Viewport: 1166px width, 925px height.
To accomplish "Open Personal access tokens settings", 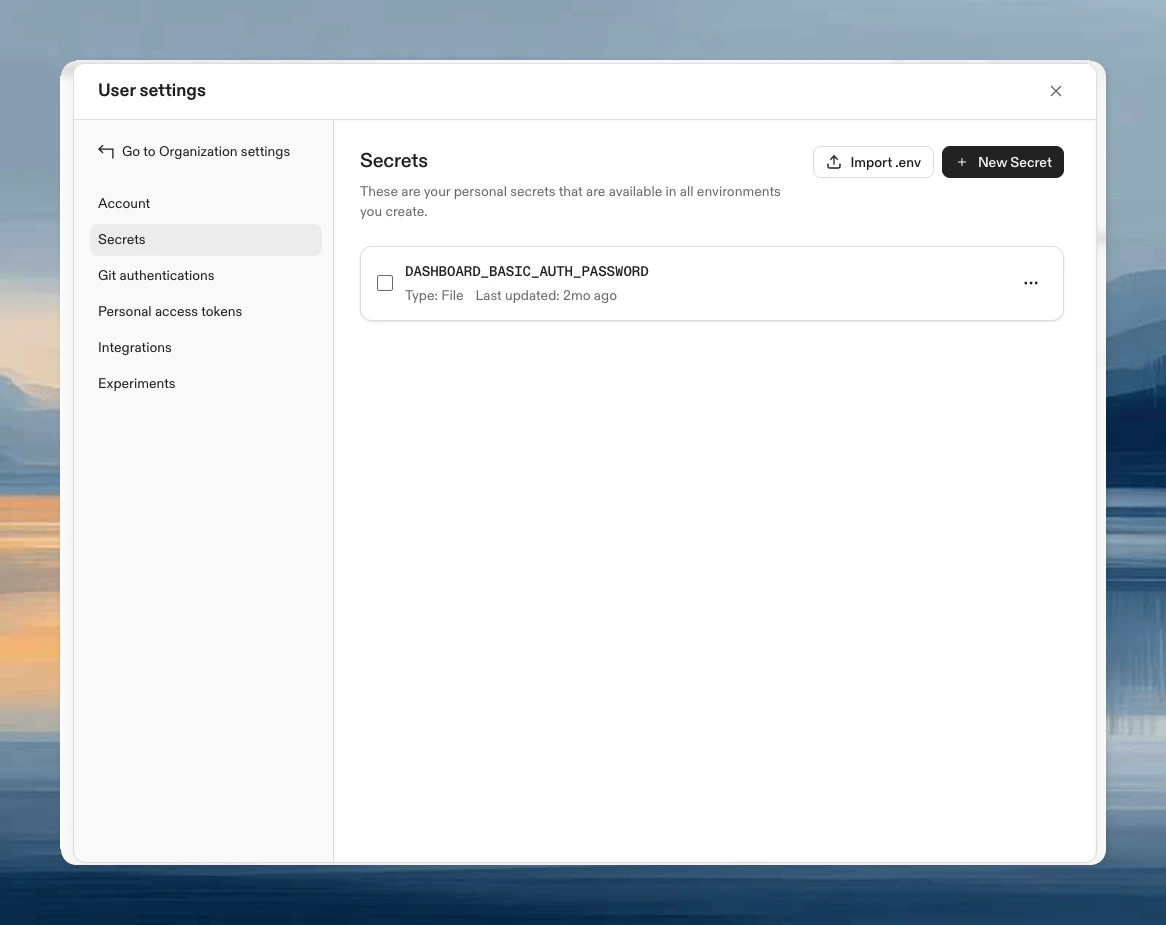I will coord(170,311).
